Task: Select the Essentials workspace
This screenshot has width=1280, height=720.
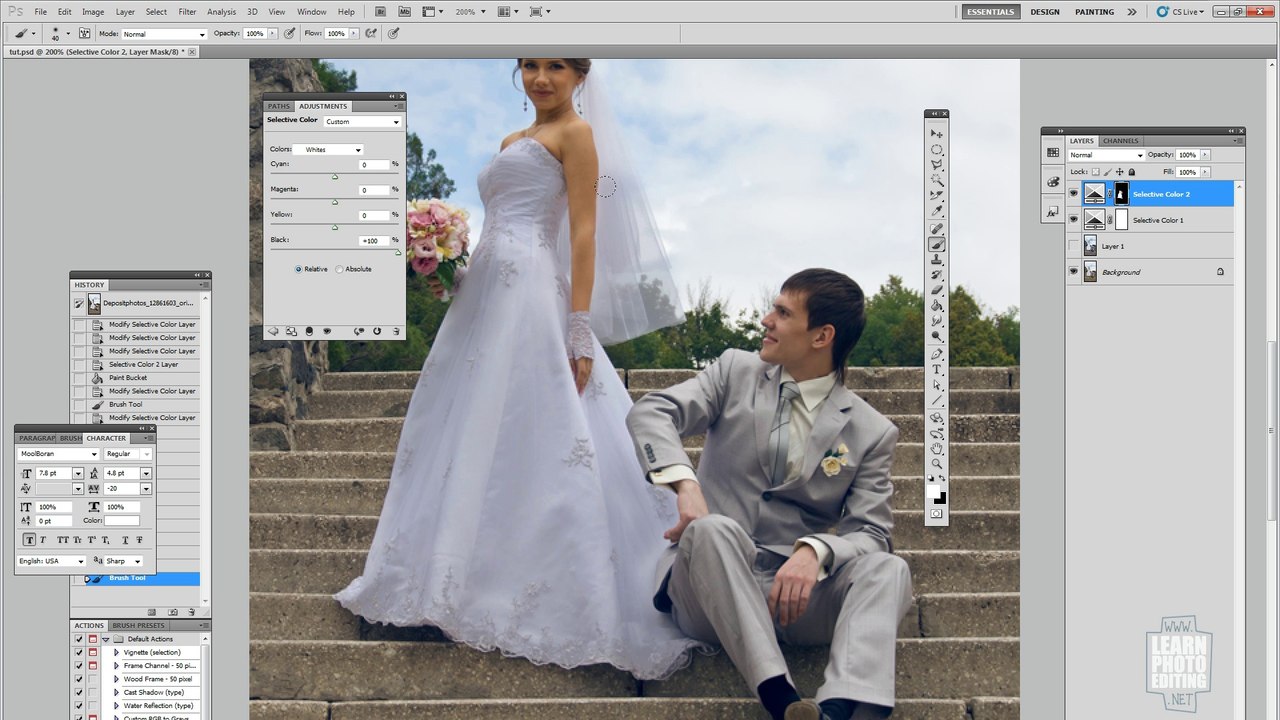Action: click(x=990, y=12)
